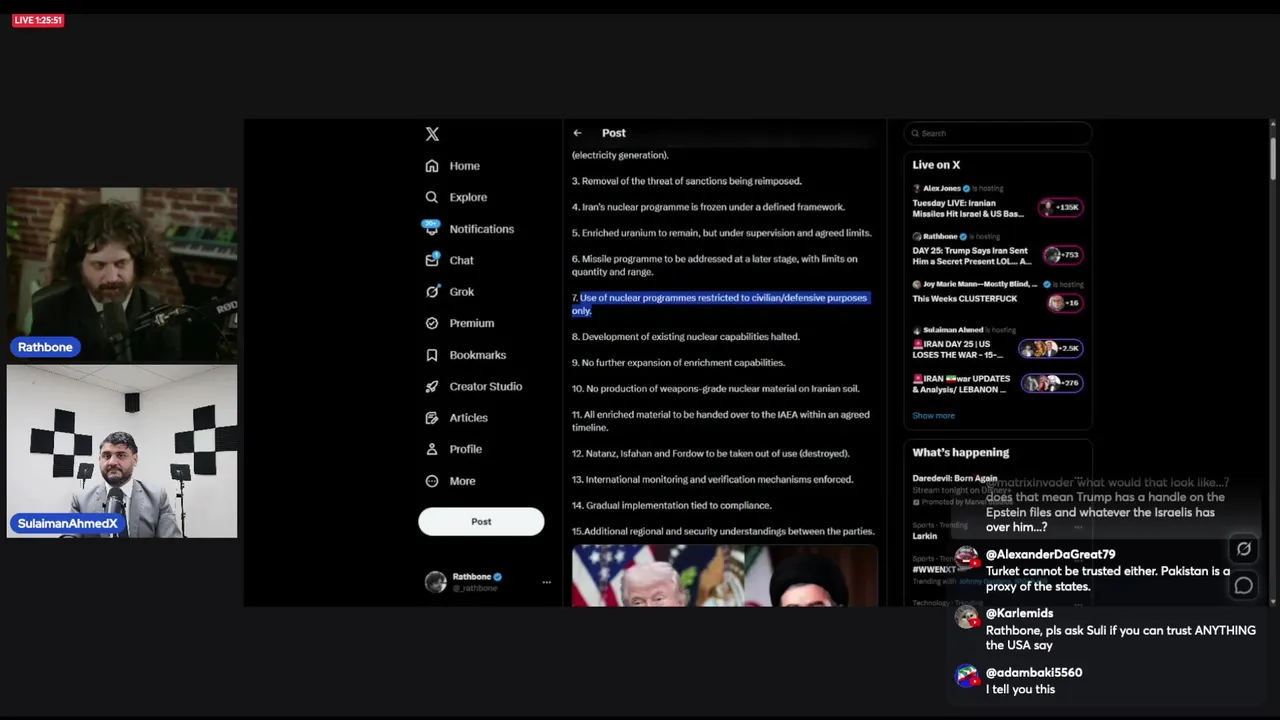Screen dimensions: 1280x720
Task: Click the Profile person icon
Action: tap(432, 449)
